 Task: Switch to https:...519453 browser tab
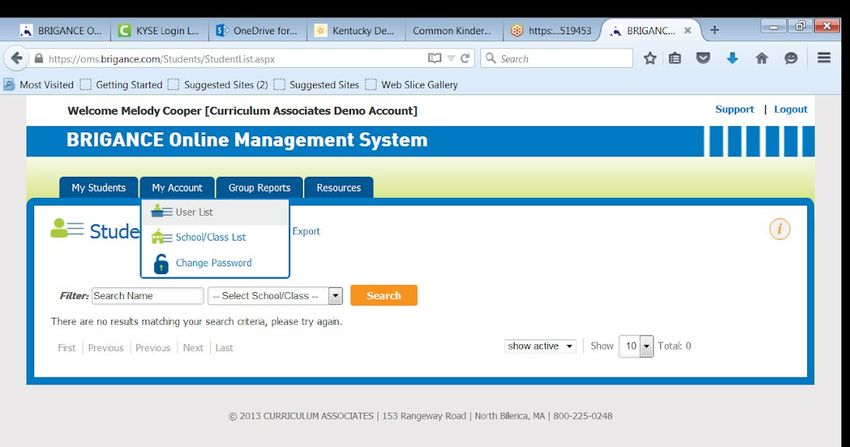(x=551, y=31)
